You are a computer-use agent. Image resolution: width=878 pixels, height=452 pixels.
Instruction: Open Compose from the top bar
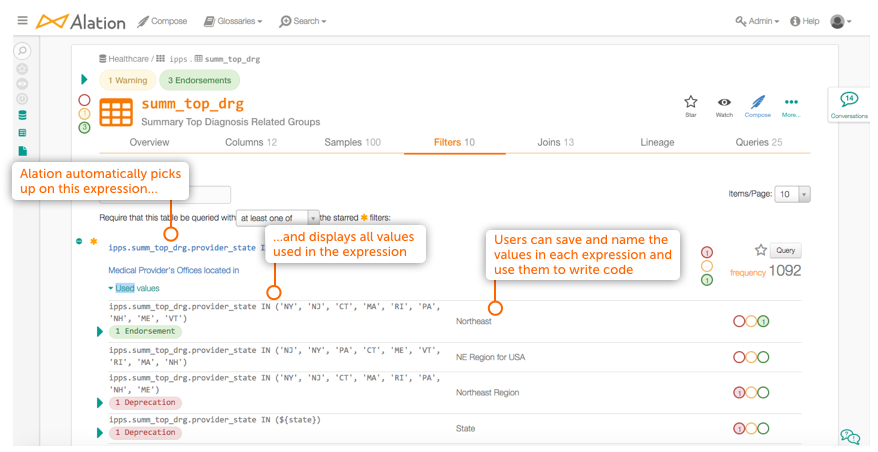pos(162,21)
